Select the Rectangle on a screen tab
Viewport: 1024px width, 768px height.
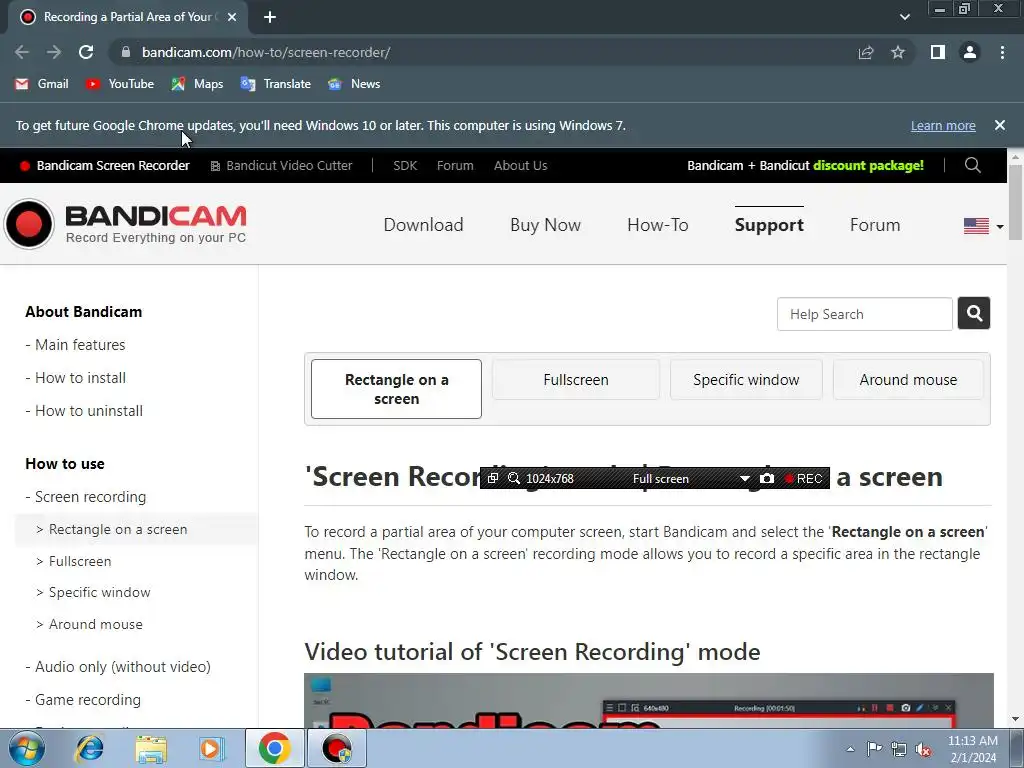pos(396,389)
